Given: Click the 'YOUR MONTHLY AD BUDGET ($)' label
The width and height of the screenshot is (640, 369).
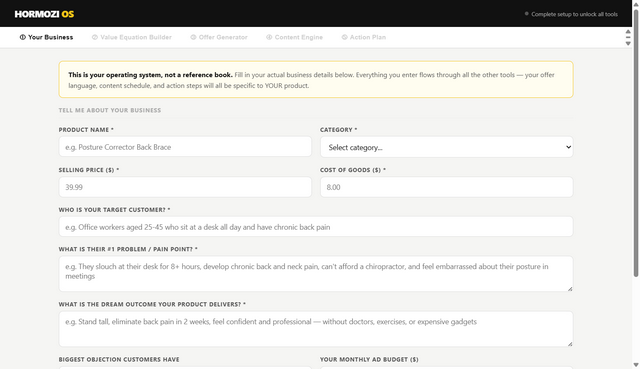Looking at the screenshot, I should 369,360.
